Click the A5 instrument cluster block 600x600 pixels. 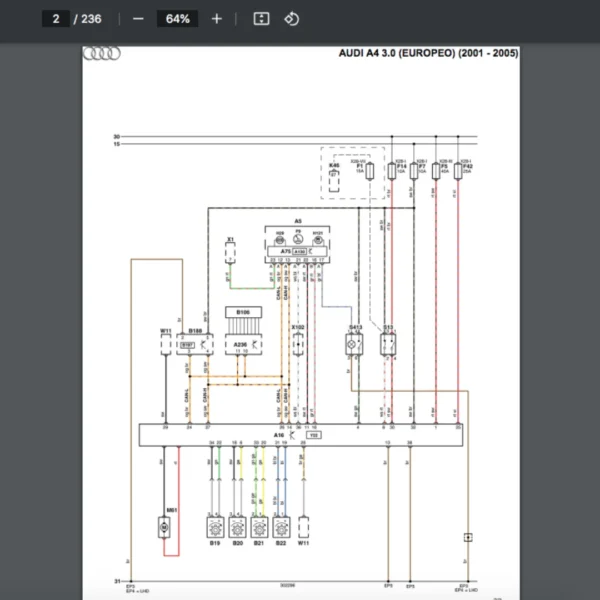(x=298, y=241)
